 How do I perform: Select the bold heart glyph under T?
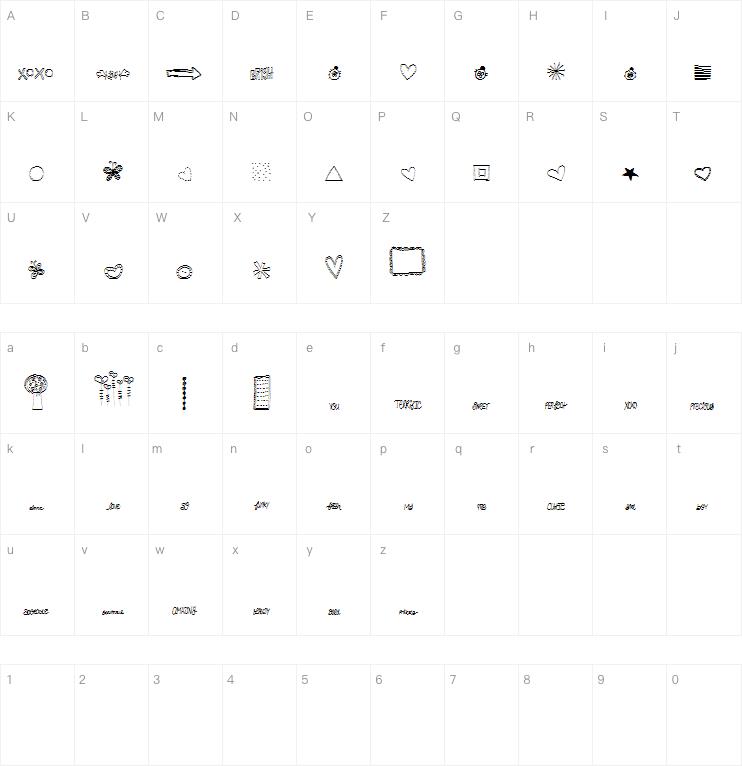pos(702,173)
